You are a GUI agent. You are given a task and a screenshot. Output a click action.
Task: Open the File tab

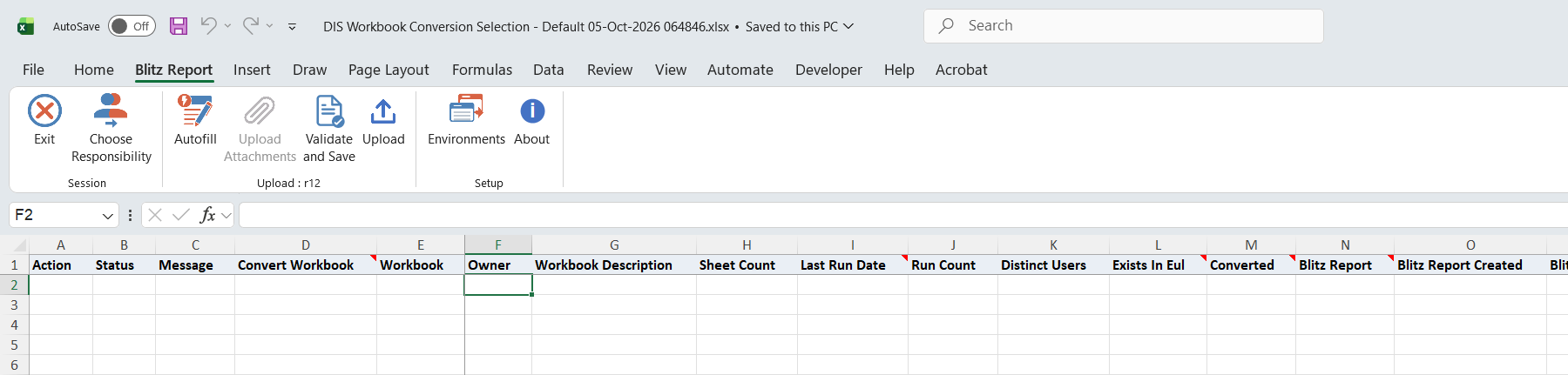point(33,70)
